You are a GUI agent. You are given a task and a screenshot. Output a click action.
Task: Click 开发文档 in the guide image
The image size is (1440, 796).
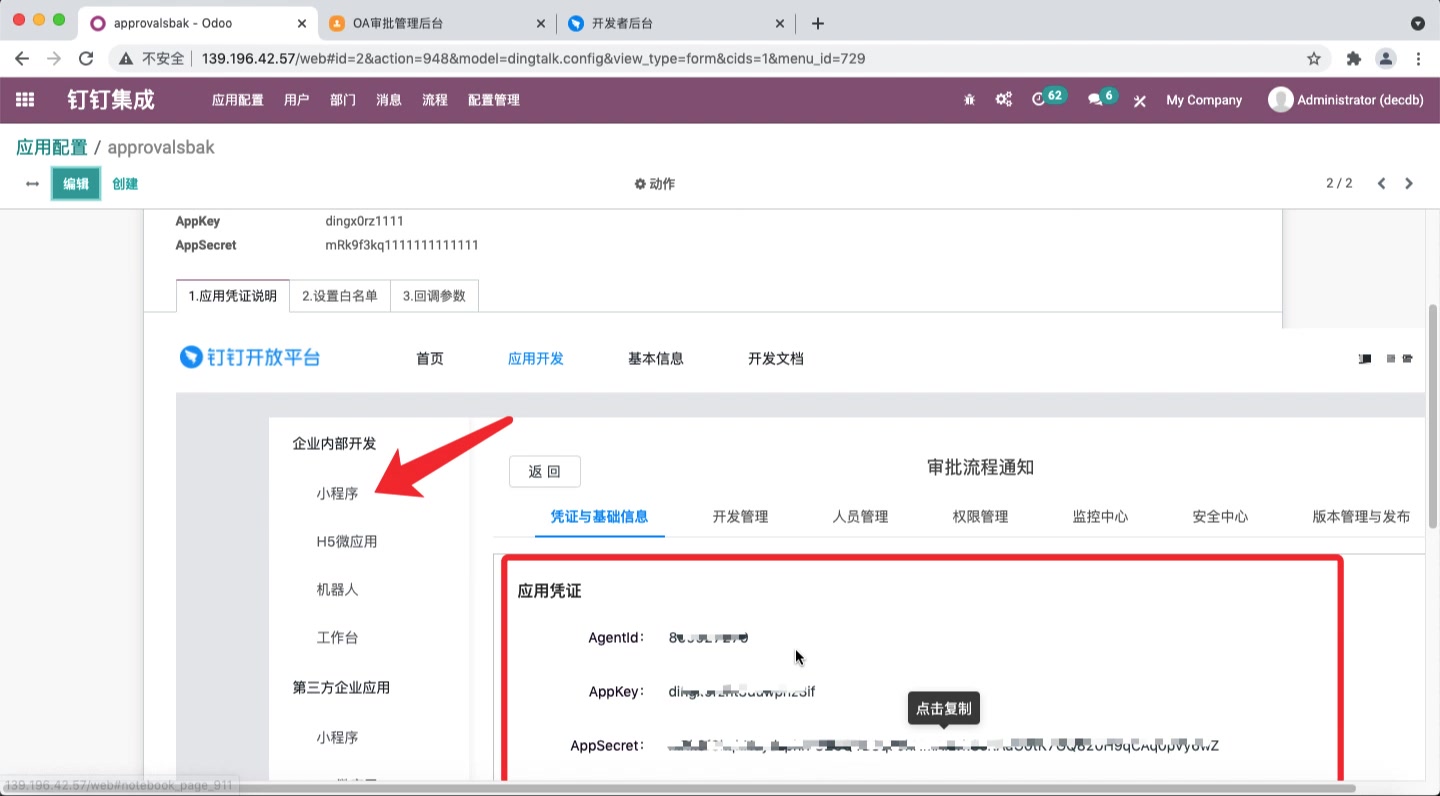[776, 359]
